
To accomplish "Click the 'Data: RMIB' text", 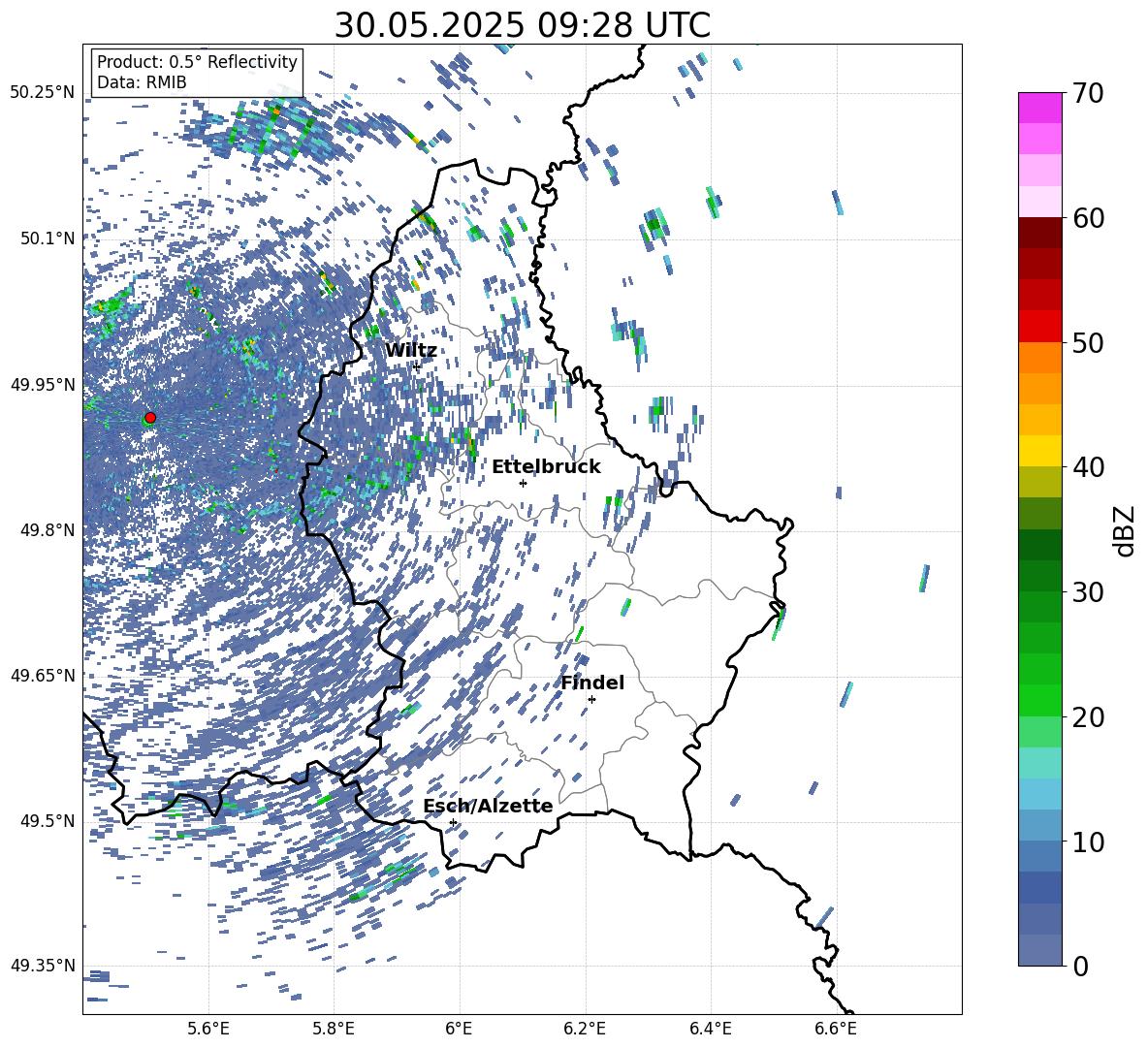I will [142, 82].
